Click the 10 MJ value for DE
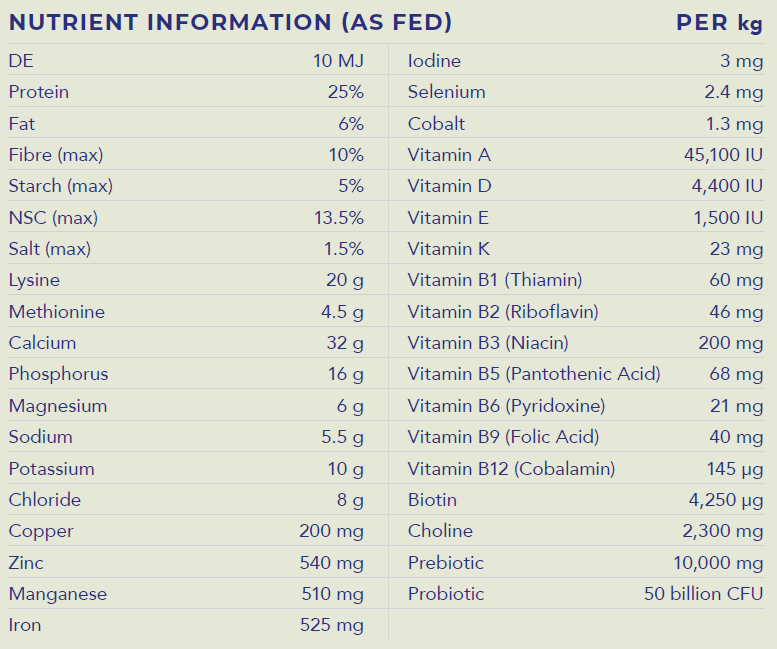This screenshot has height=649, width=777. coord(338,61)
